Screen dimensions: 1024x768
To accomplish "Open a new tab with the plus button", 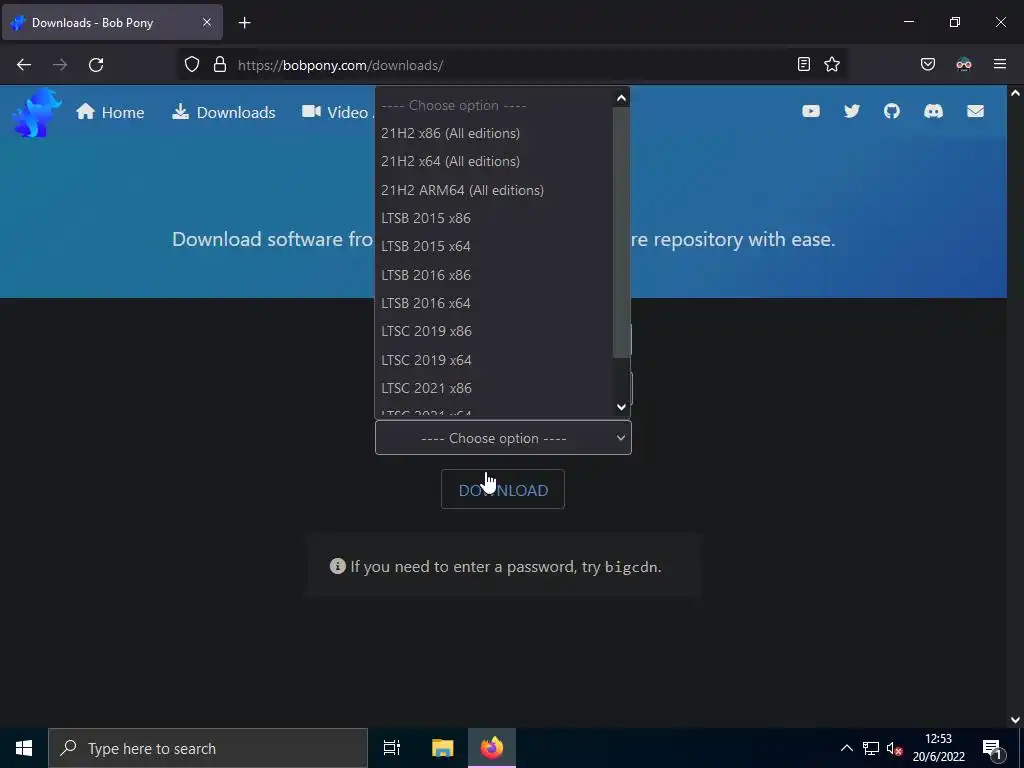I will pos(245,23).
